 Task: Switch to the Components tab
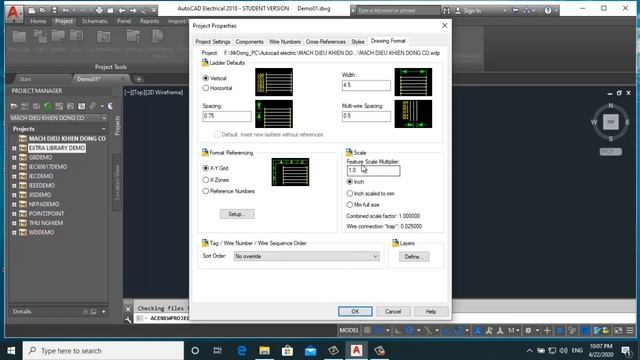pos(249,42)
